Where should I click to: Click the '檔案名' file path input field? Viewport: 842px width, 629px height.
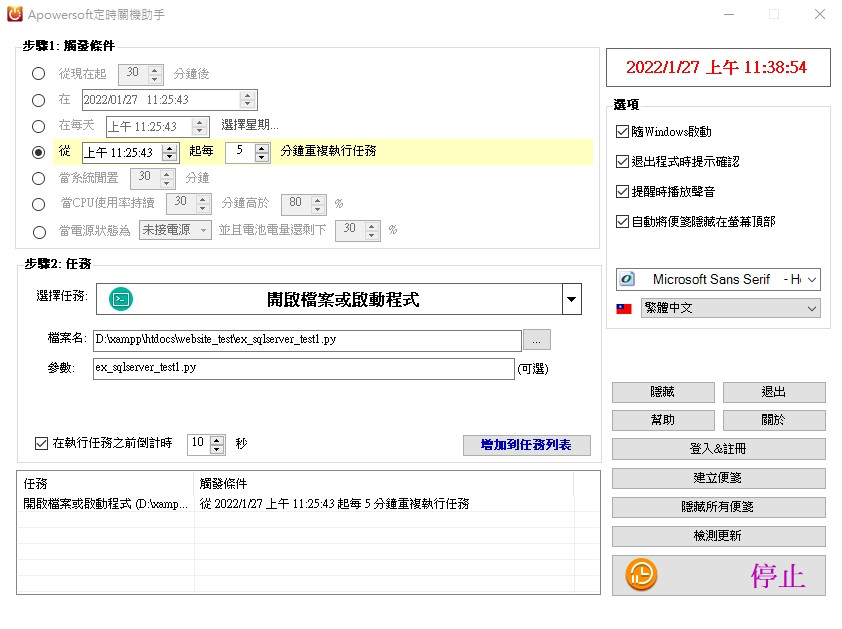(307, 340)
